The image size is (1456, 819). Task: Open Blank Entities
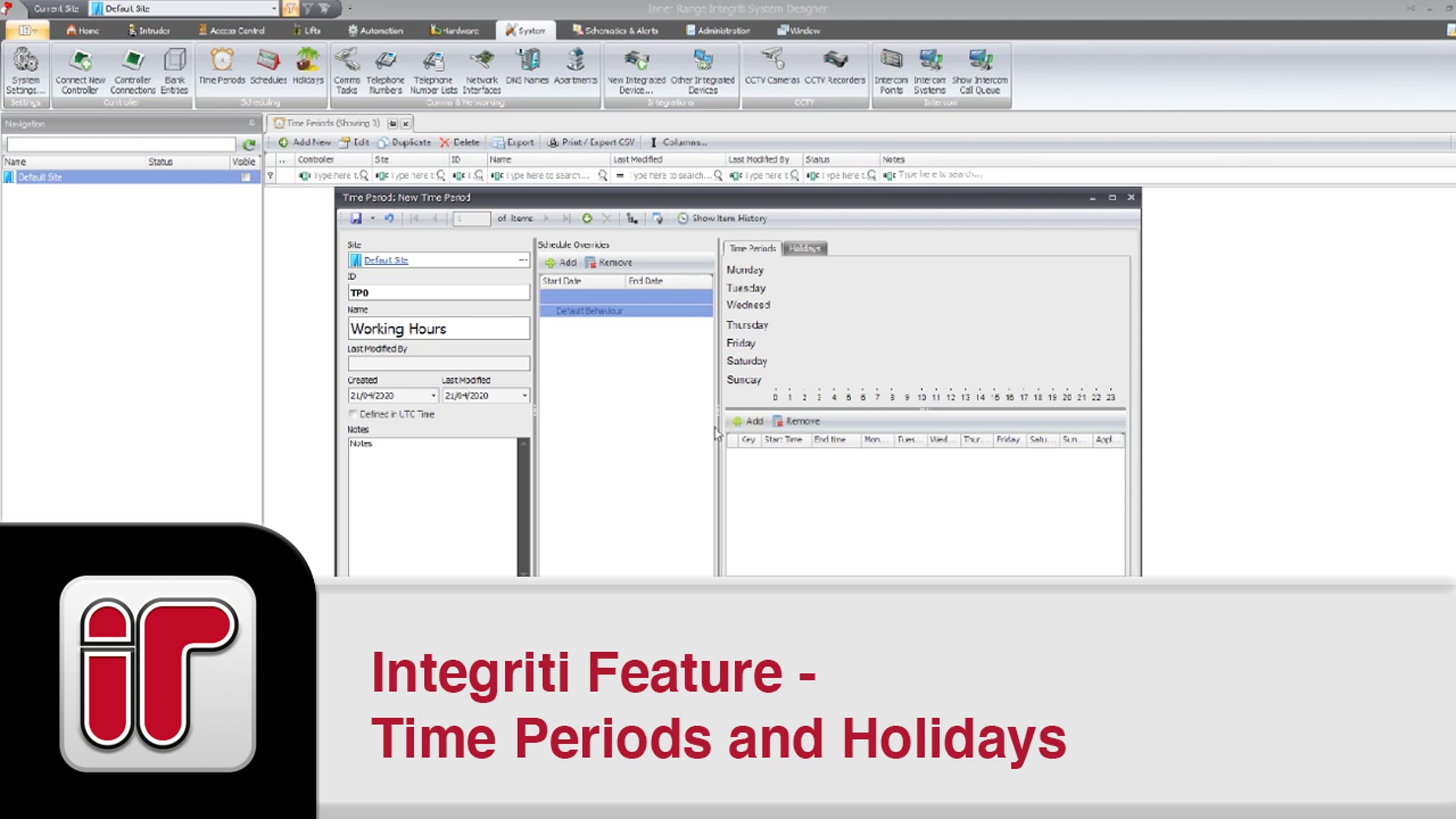[175, 71]
